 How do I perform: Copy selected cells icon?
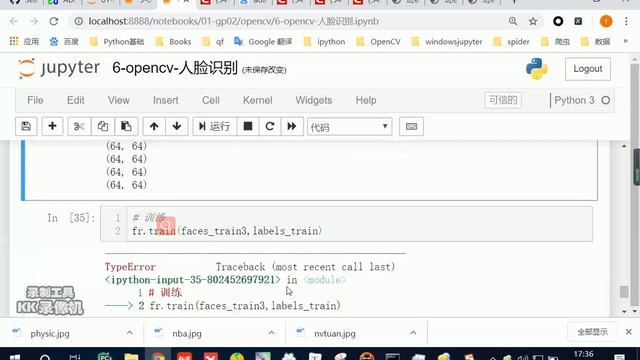click(x=102, y=126)
